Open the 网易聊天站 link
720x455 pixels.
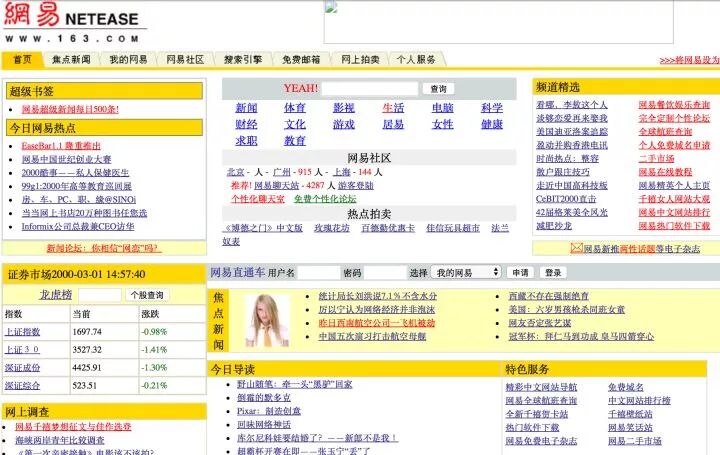[276, 185]
